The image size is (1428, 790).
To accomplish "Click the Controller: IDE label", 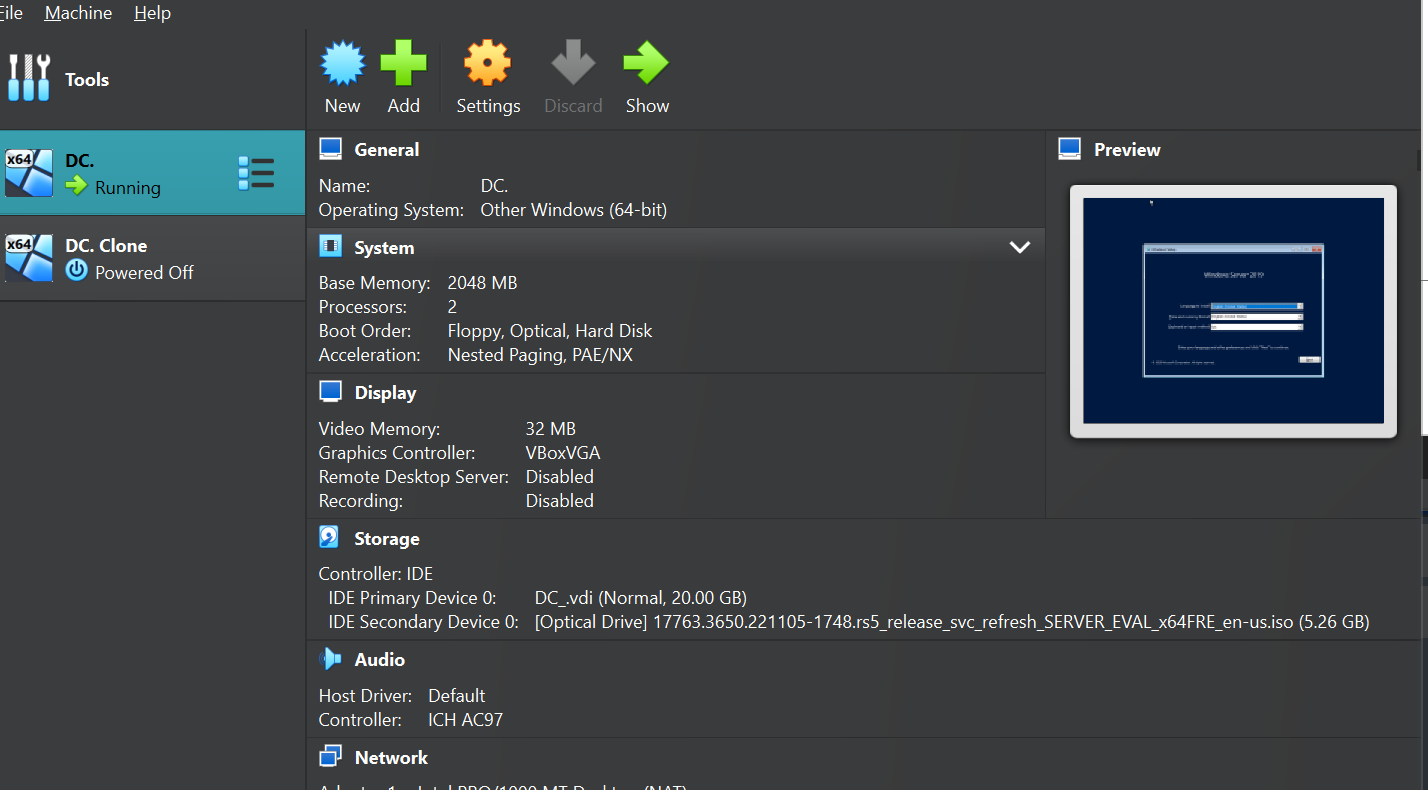I will (x=376, y=574).
